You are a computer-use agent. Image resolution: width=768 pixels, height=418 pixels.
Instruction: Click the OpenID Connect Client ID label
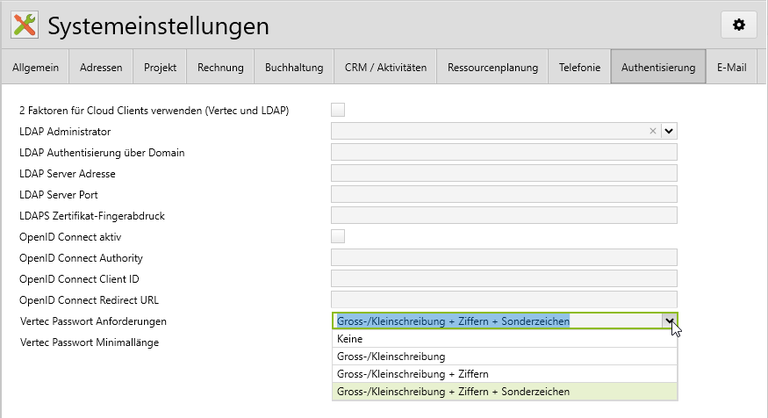coord(79,279)
